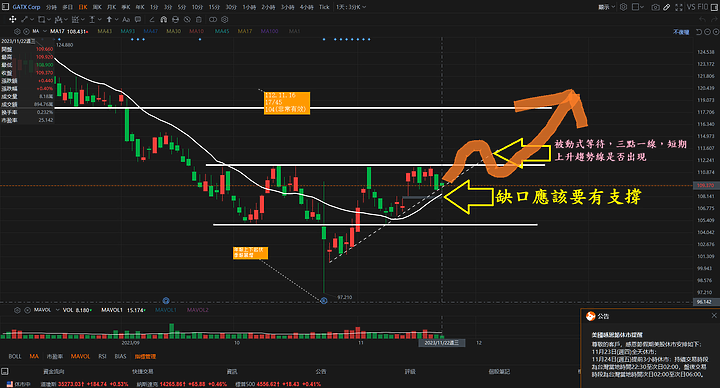720x388 pixels.
Task: Select the trend line drawing tool
Action: 24,19
